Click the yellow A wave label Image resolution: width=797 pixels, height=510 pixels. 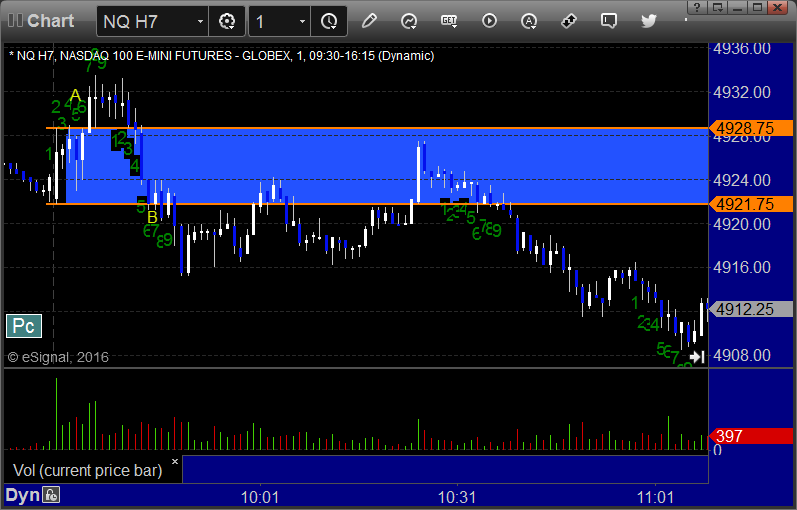pos(75,95)
